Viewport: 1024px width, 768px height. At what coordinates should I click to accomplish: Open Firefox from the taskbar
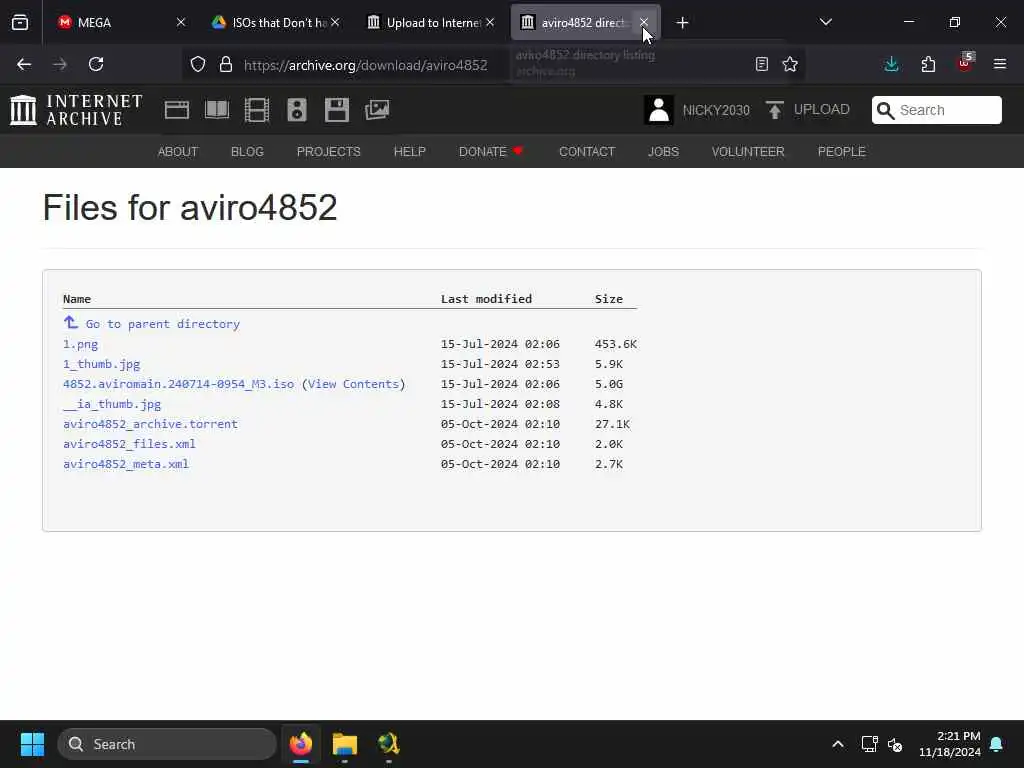pyautogui.click(x=300, y=744)
